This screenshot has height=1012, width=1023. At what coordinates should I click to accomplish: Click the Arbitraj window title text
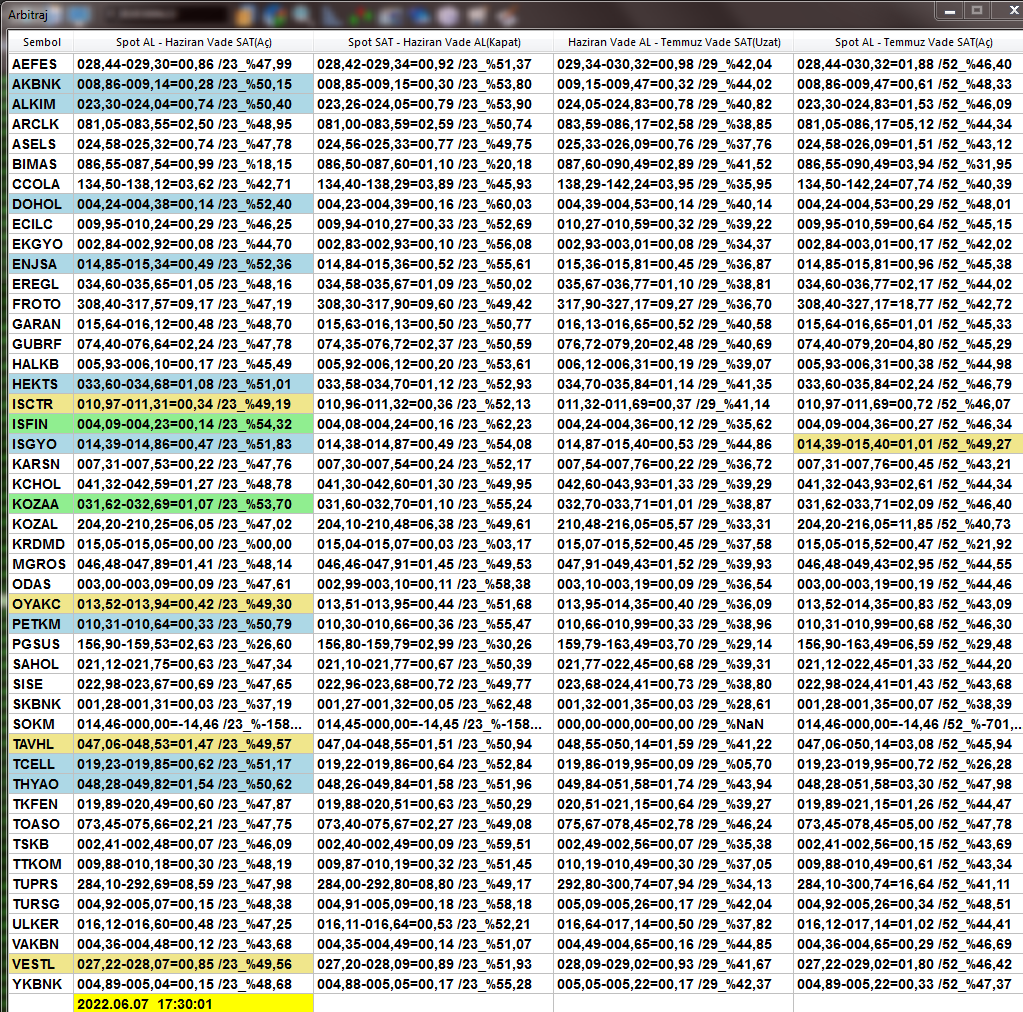pyautogui.click(x=27, y=14)
